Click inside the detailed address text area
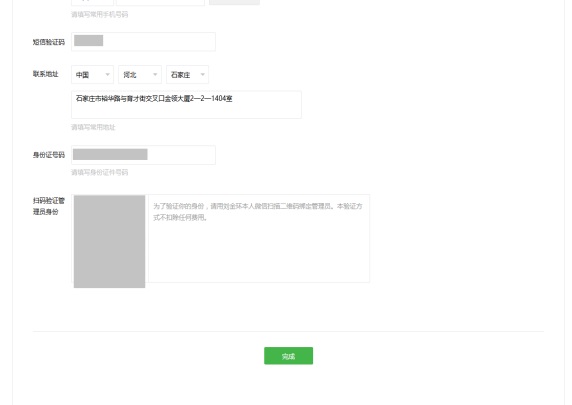The image size is (572, 405). (x=186, y=105)
